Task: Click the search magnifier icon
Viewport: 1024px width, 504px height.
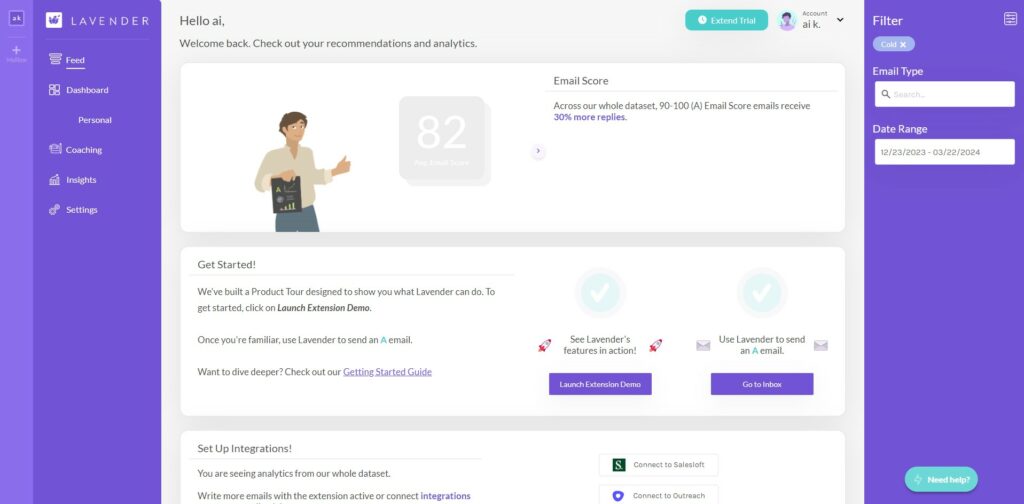Action: [x=886, y=94]
